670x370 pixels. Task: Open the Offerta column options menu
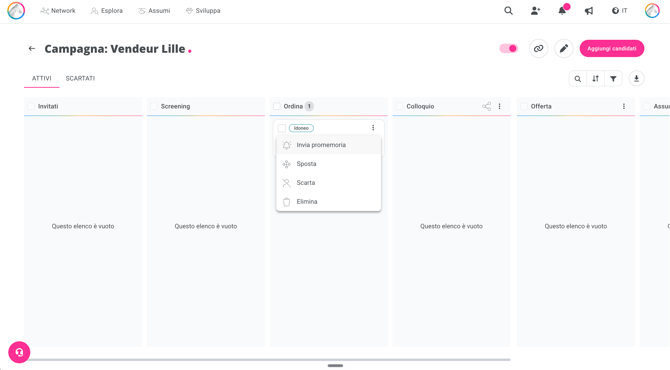624,106
